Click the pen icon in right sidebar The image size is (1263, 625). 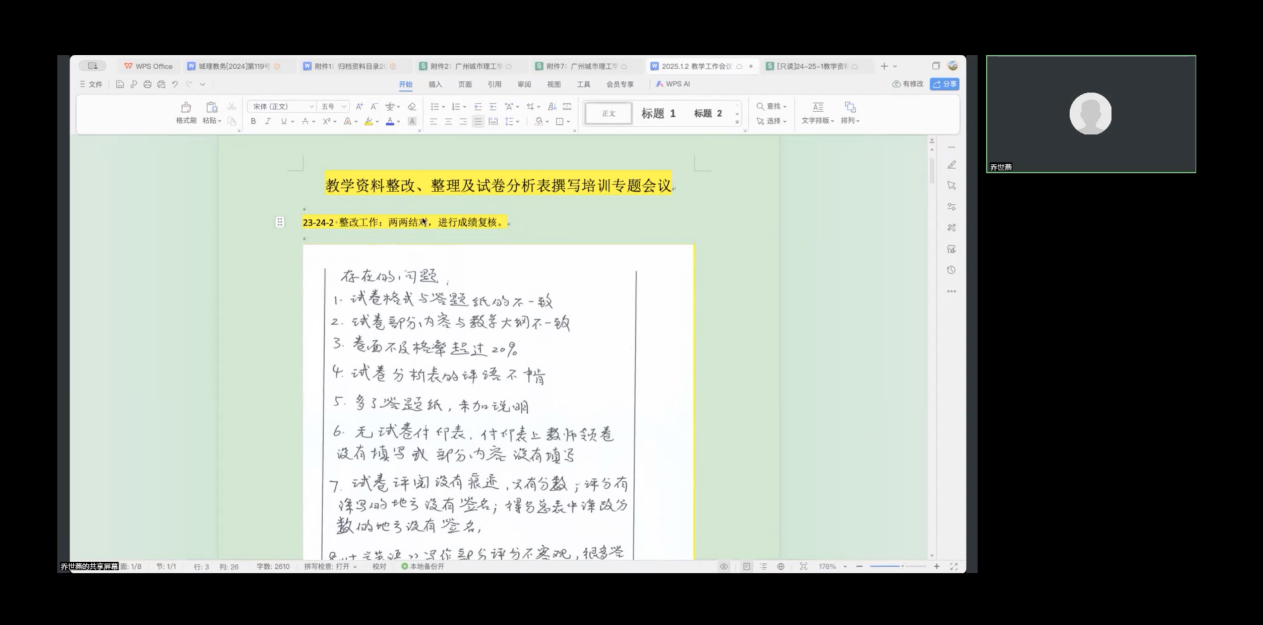pyautogui.click(x=951, y=165)
